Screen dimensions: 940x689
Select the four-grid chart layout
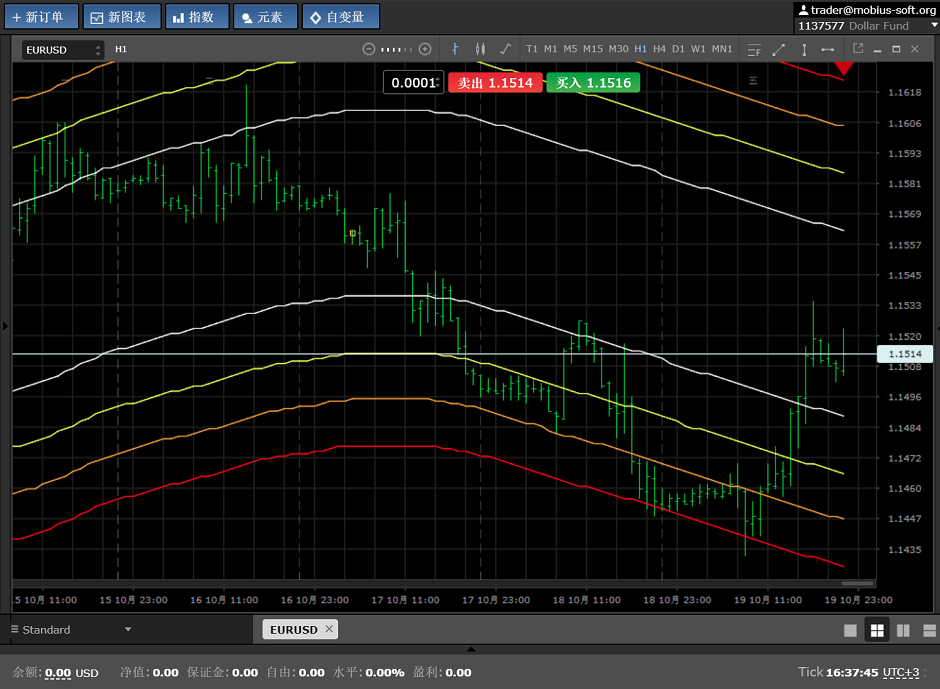click(x=877, y=630)
